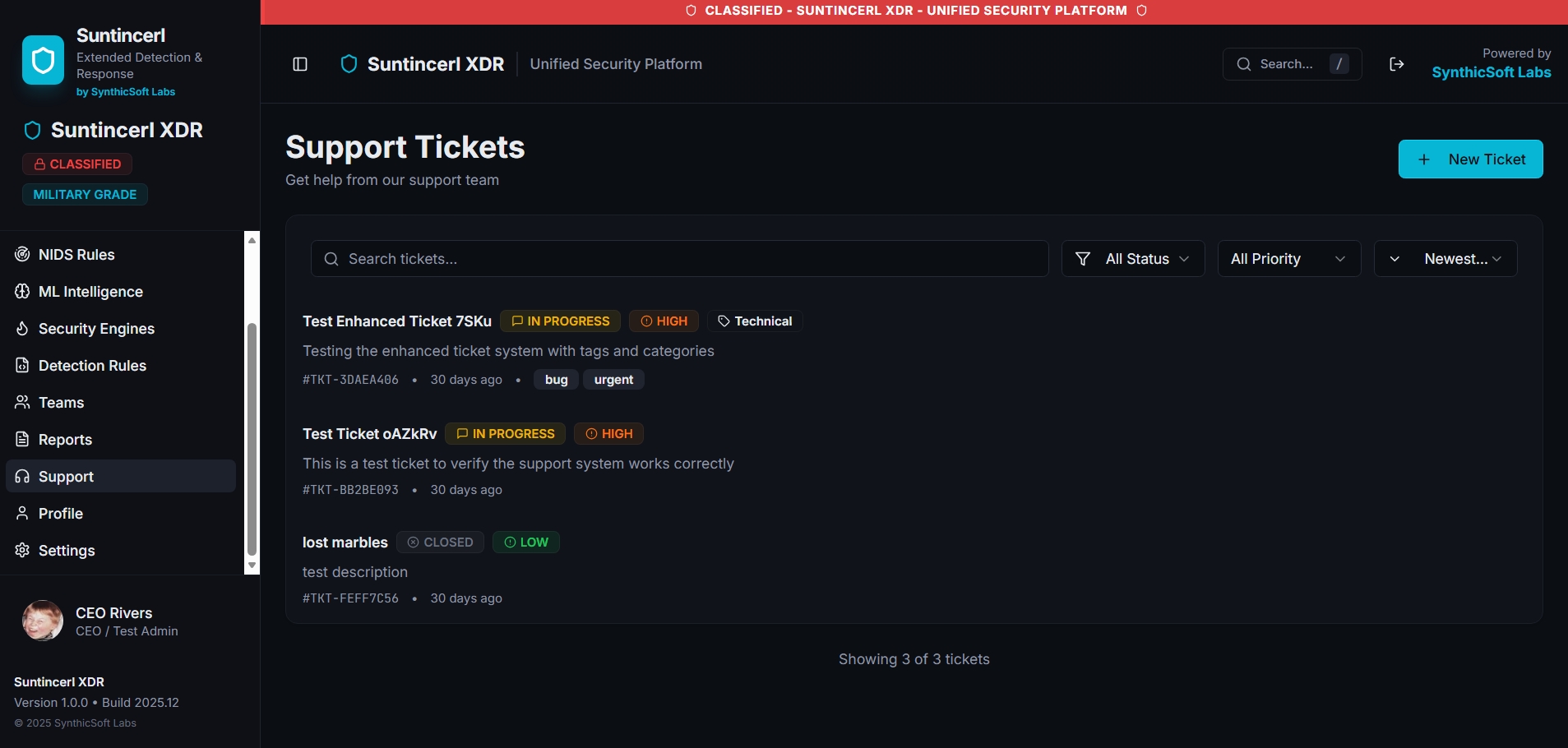The width and height of the screenshot is (1568, 748).
Task: Open the Profile page
Action: pos(61,514)
